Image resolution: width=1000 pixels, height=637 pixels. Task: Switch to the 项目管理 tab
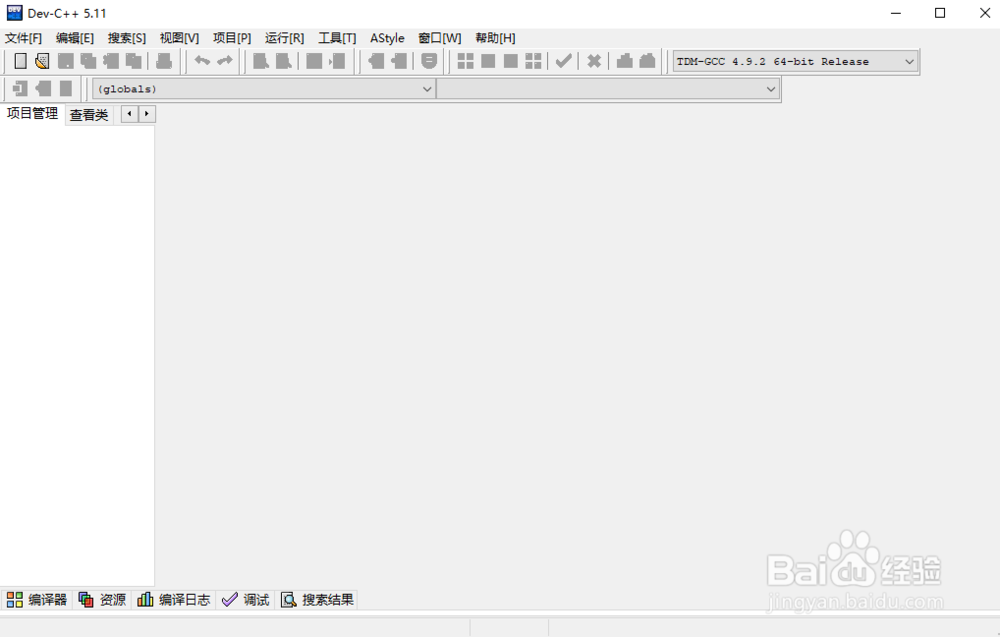pos(33,113)
